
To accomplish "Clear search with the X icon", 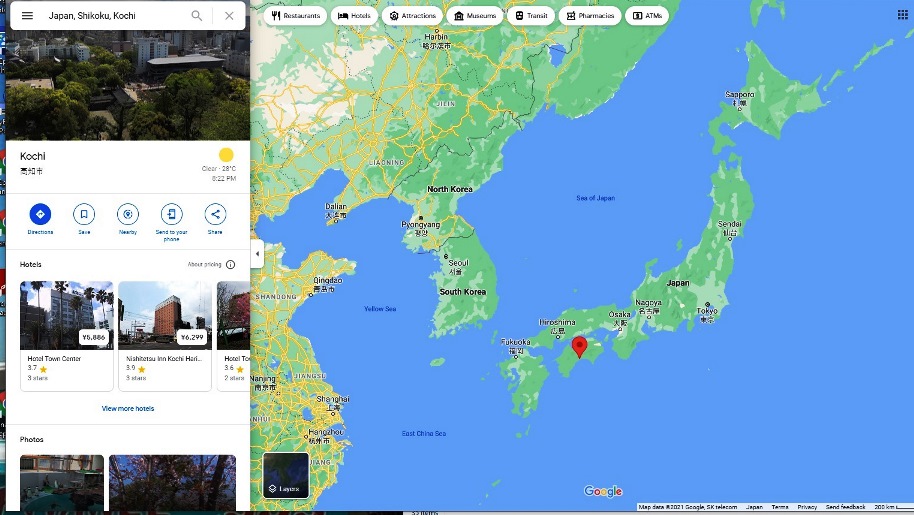I will 229,16.
